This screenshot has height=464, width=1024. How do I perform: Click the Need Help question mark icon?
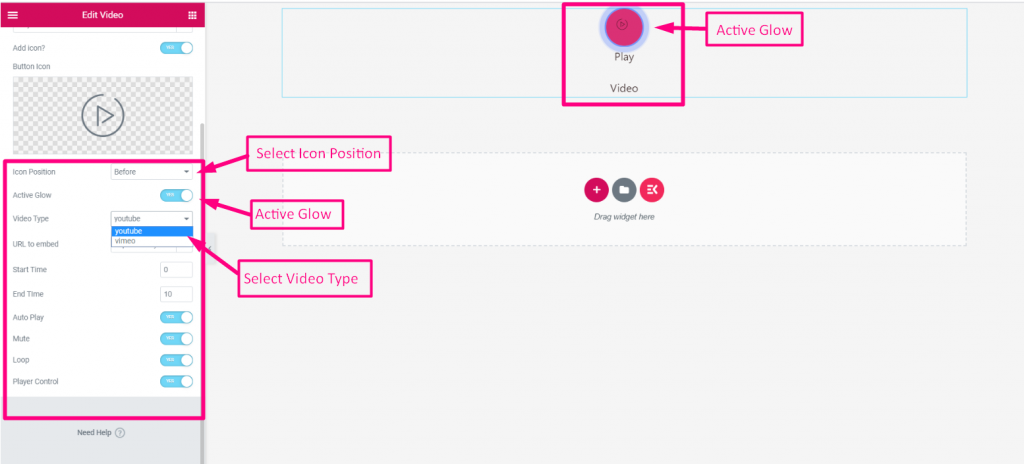(x=120, y=433)
